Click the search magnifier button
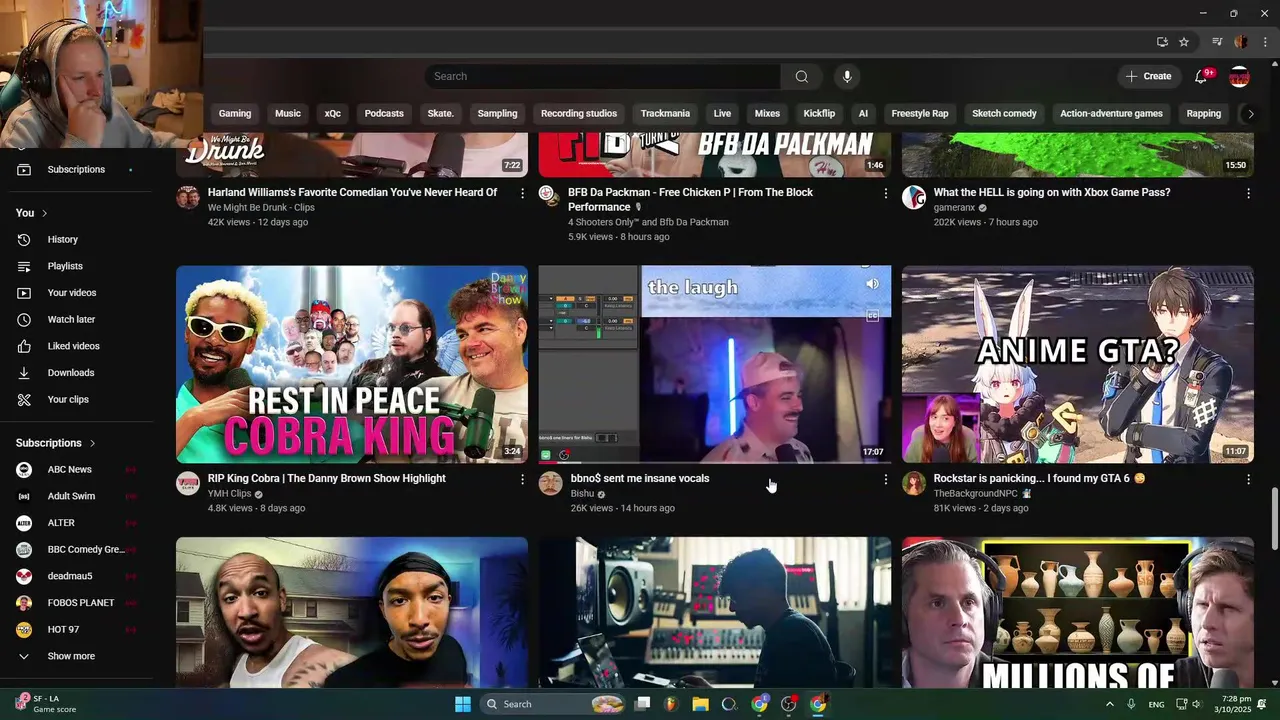 click(801, 76)
